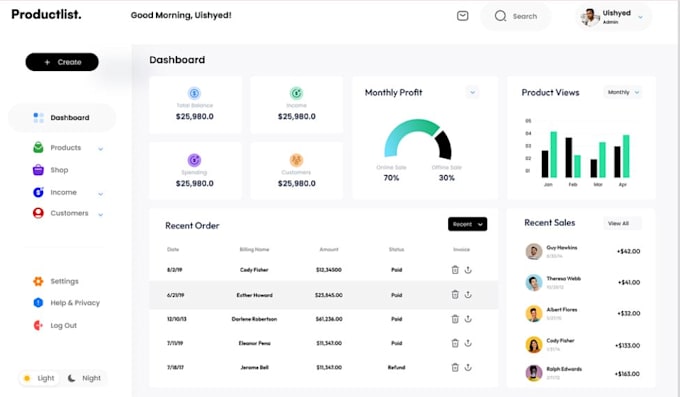Switch to Night mode
Screen dimensions: 680x397
pyautogui.click(x=85, y=378)
